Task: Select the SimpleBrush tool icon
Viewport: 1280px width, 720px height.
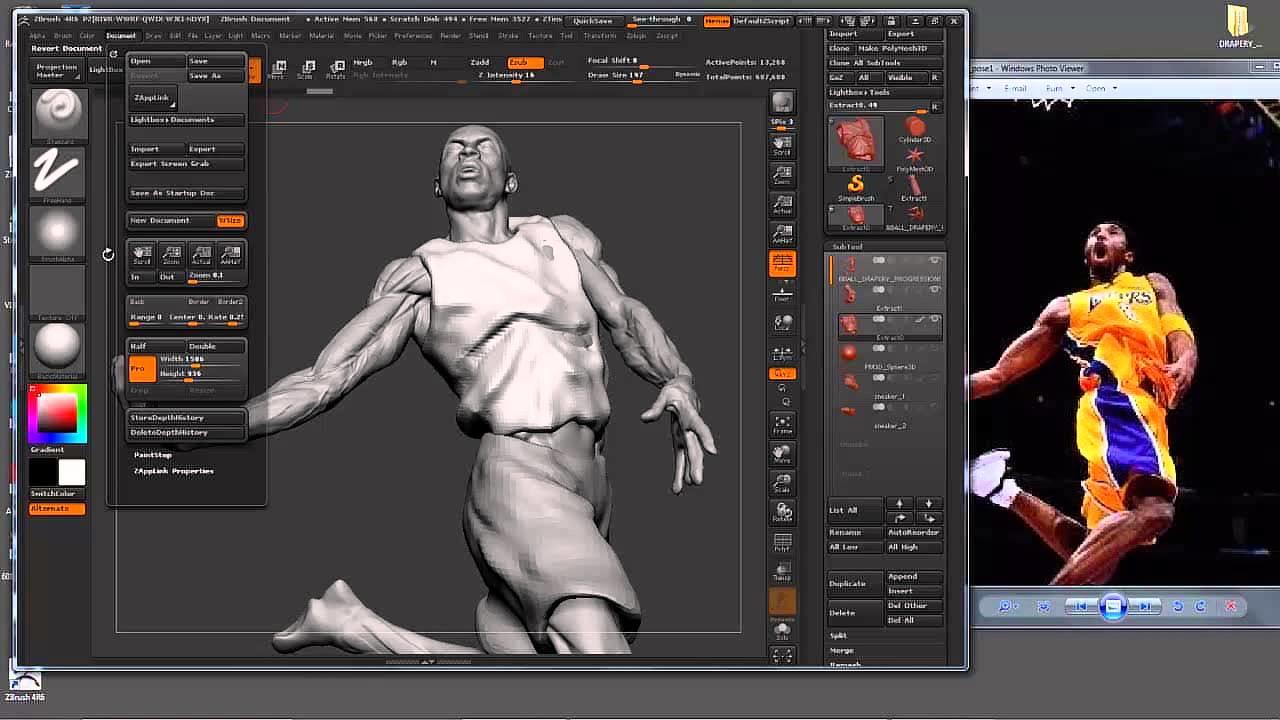Action: [x=855, y=185]
